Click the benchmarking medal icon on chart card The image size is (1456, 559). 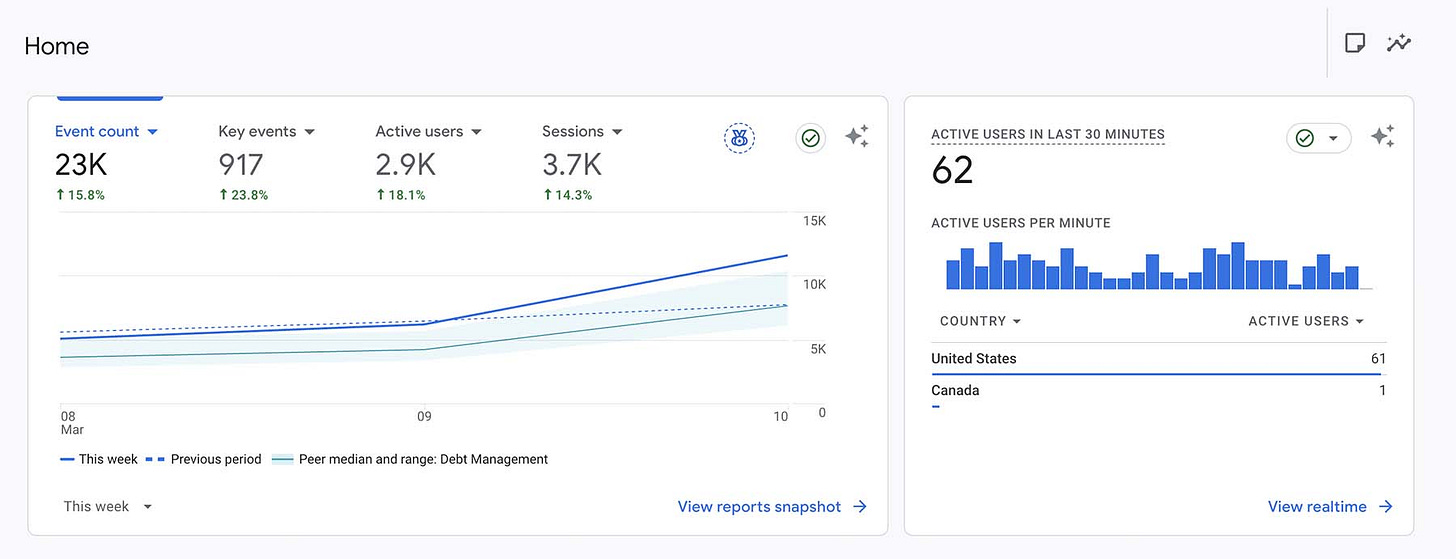tap(739, 139)
